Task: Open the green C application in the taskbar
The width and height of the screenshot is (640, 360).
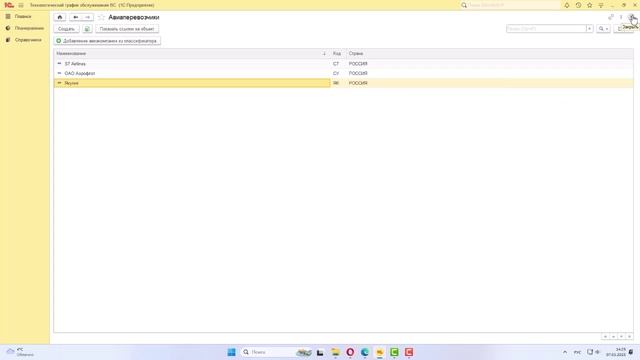Action: 394,352
